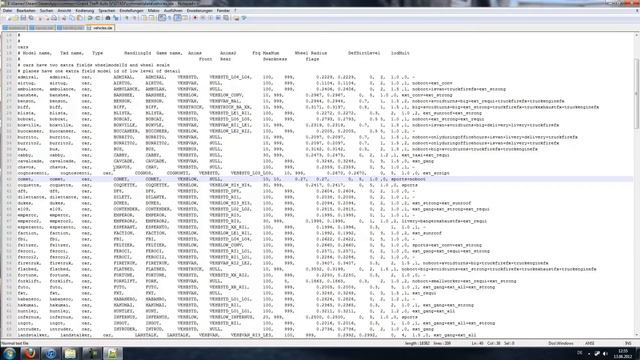Toggle the indent guide icon
The image size is (640, 360).
point(178,18)
